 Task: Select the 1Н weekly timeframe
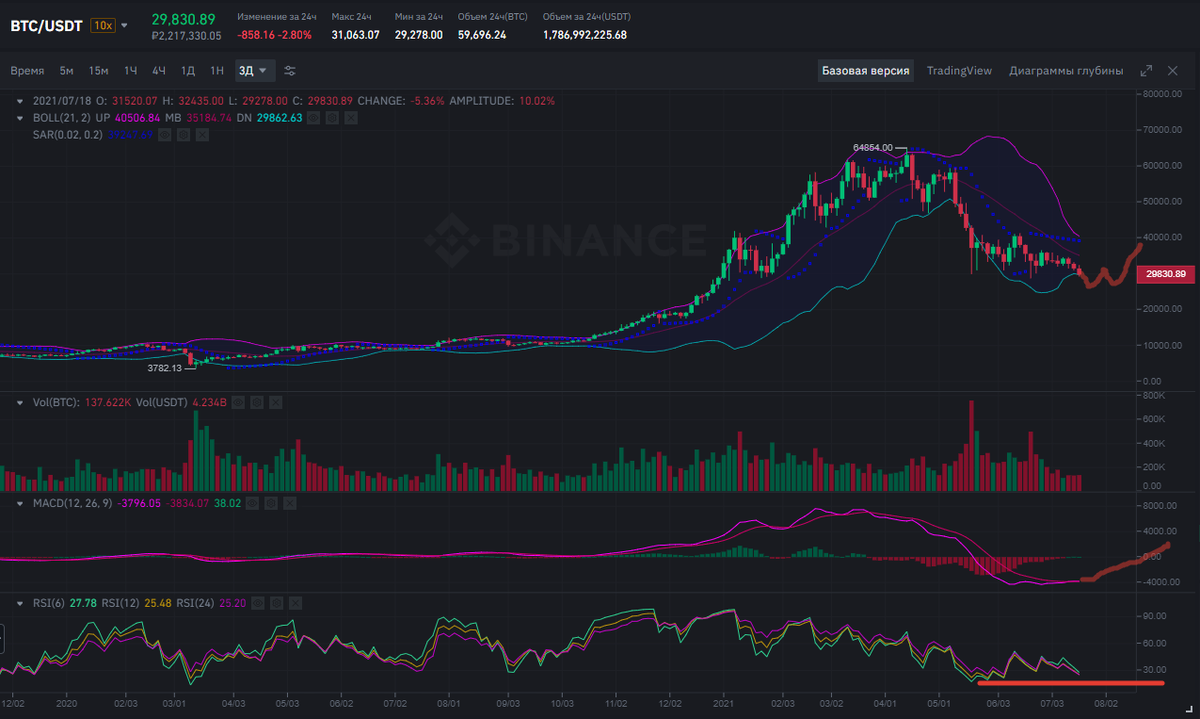tap(217, 70)
